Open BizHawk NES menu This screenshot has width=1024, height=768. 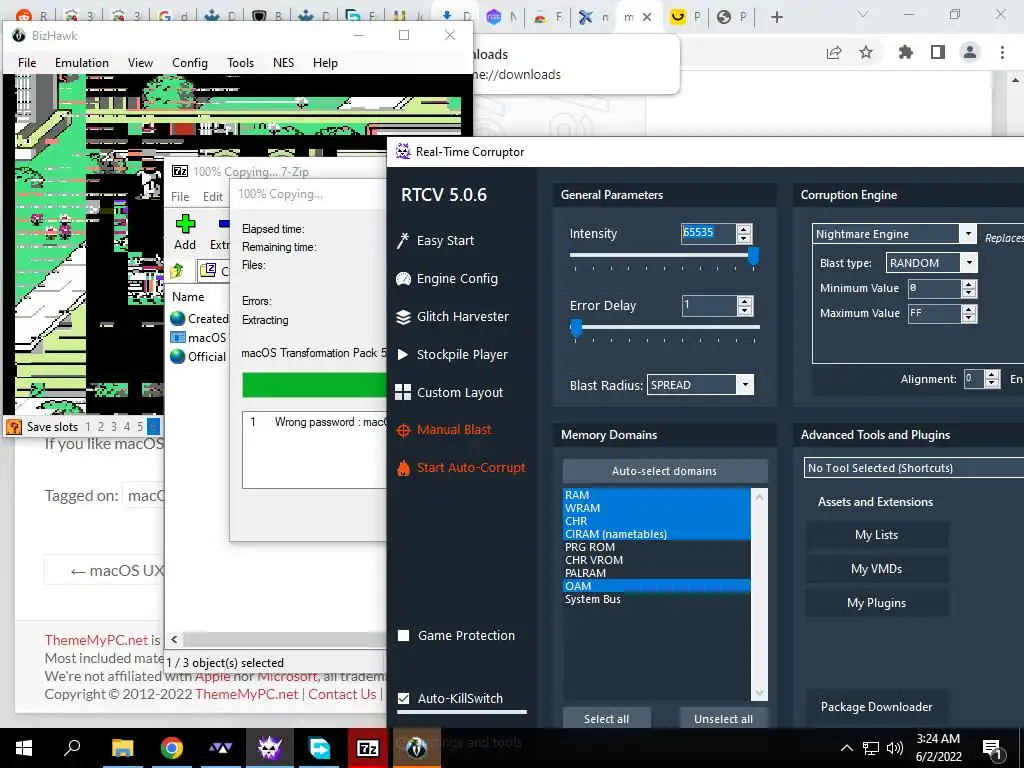coord(283,63)
